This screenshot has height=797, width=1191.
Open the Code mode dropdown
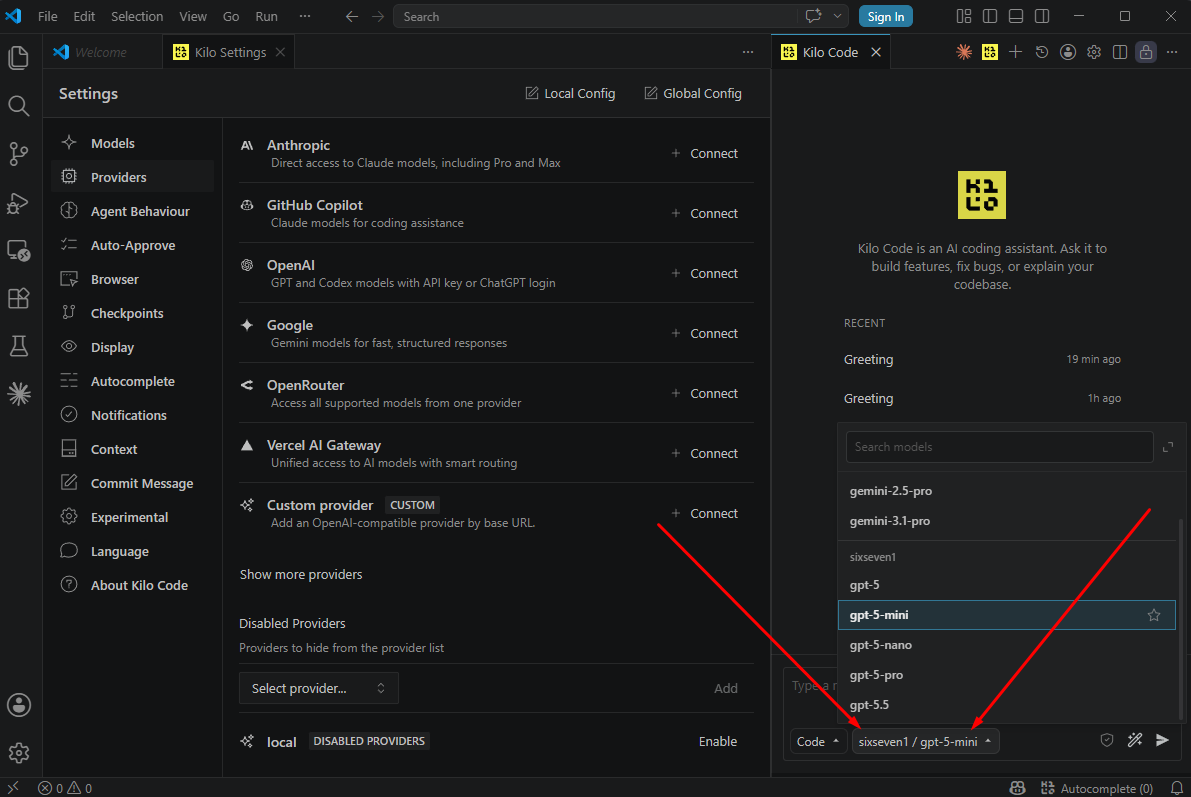point(817,742)
